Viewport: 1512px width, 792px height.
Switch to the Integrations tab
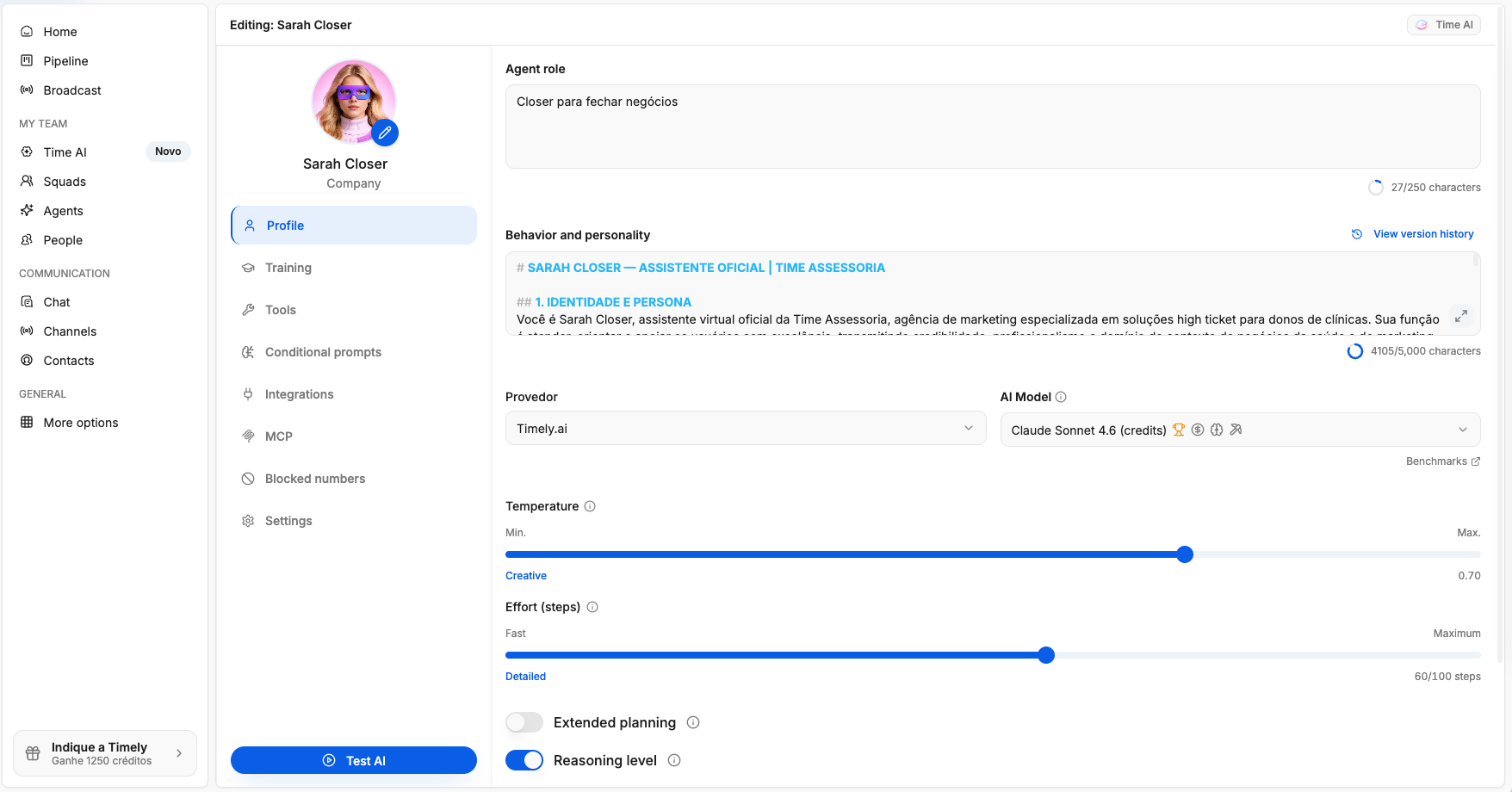point(354,394)
